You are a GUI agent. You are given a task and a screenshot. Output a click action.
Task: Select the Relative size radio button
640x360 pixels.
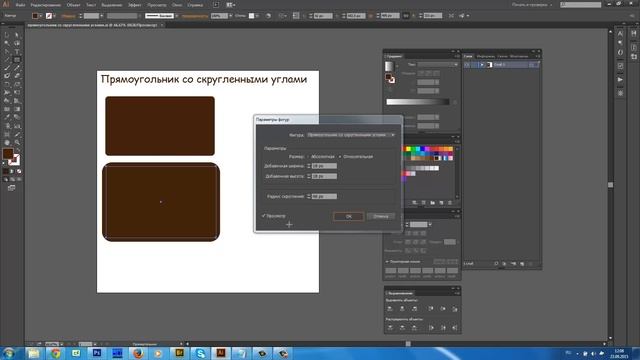pos(340,157)
